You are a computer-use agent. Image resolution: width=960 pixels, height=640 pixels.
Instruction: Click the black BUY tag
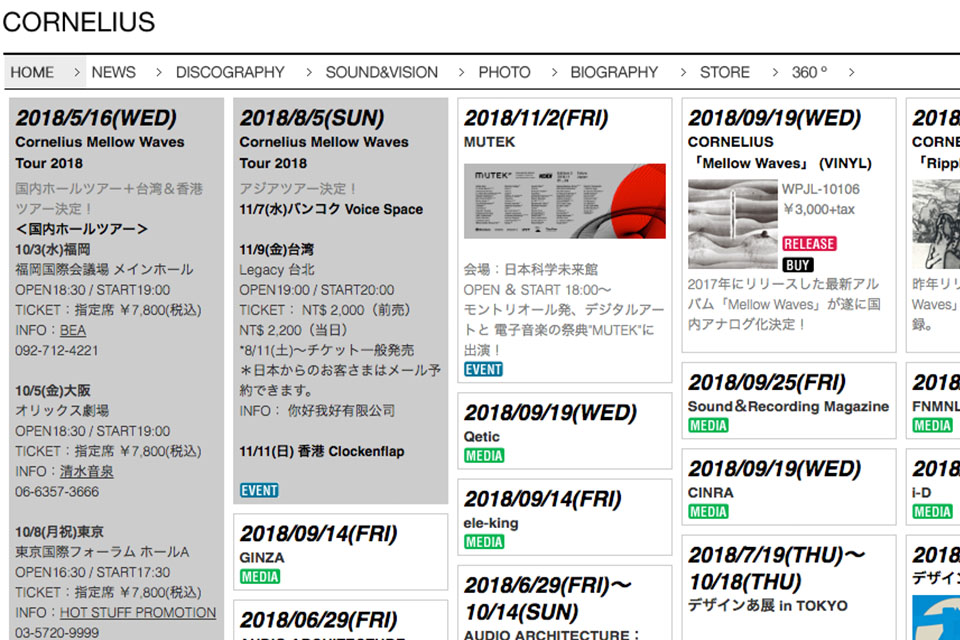798,265
